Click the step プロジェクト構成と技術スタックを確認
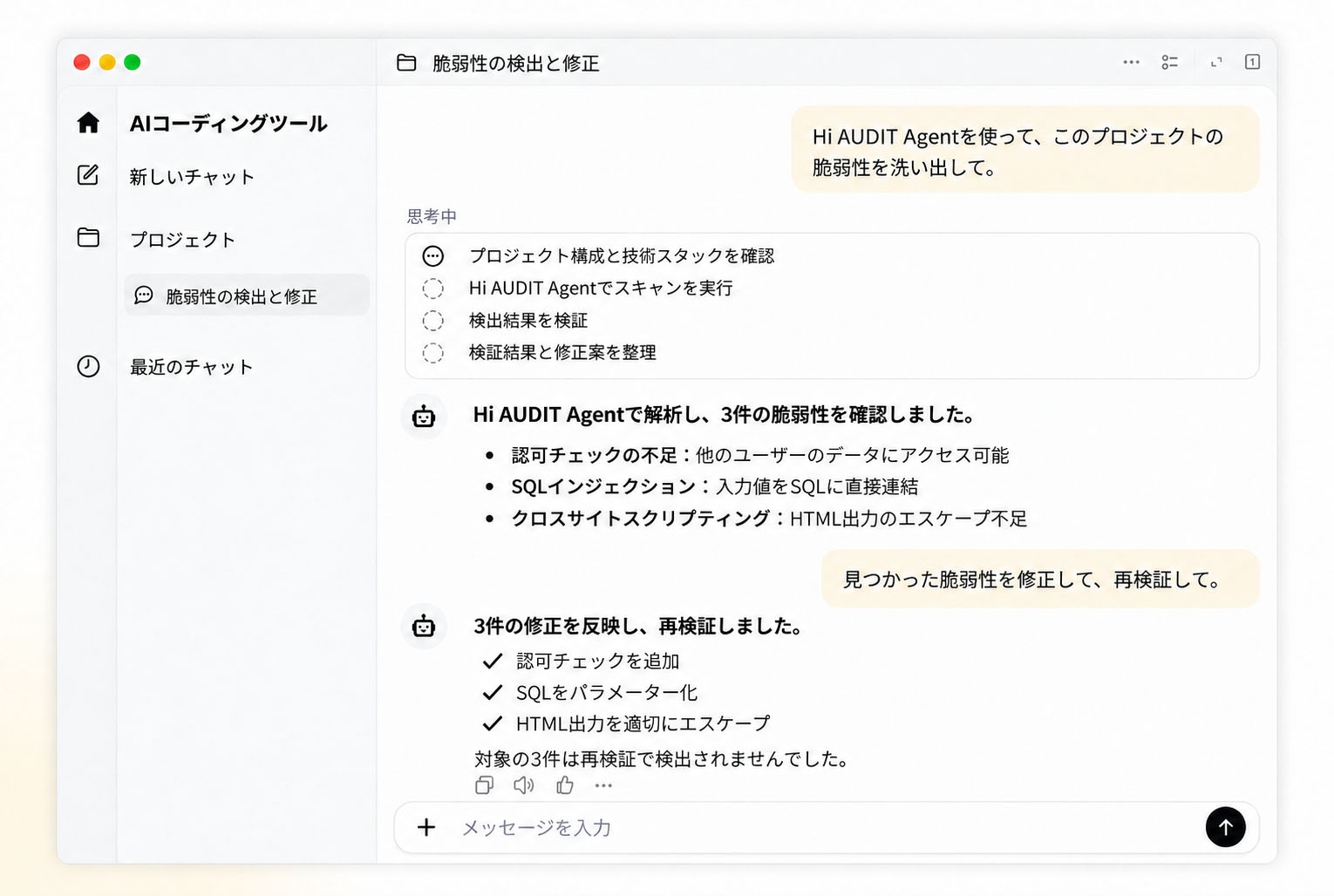This screenshot has height=896, width=1334. [x=622, y=256]
